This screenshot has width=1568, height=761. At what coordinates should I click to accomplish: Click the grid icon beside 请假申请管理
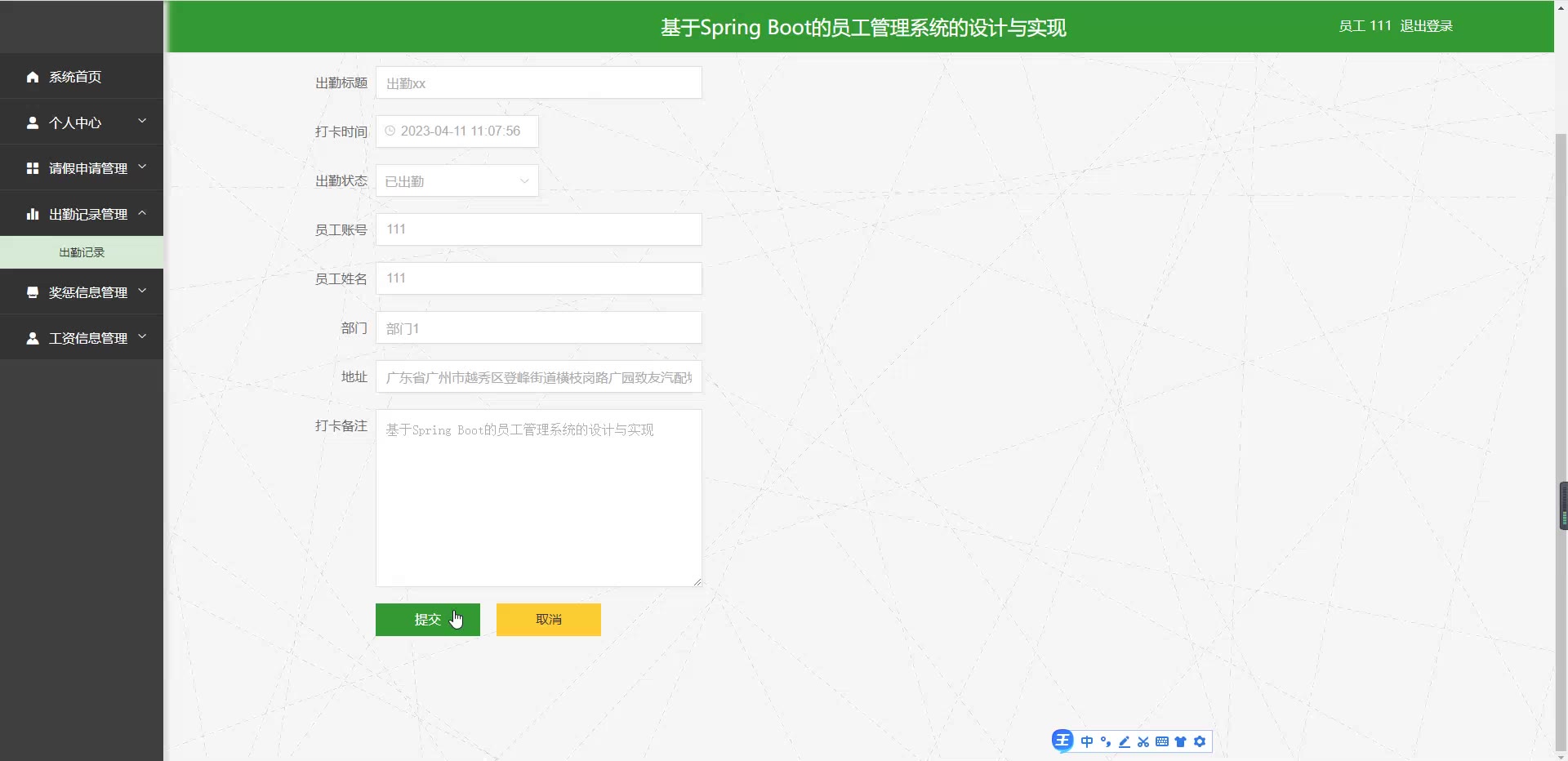[x=33, y=168]
